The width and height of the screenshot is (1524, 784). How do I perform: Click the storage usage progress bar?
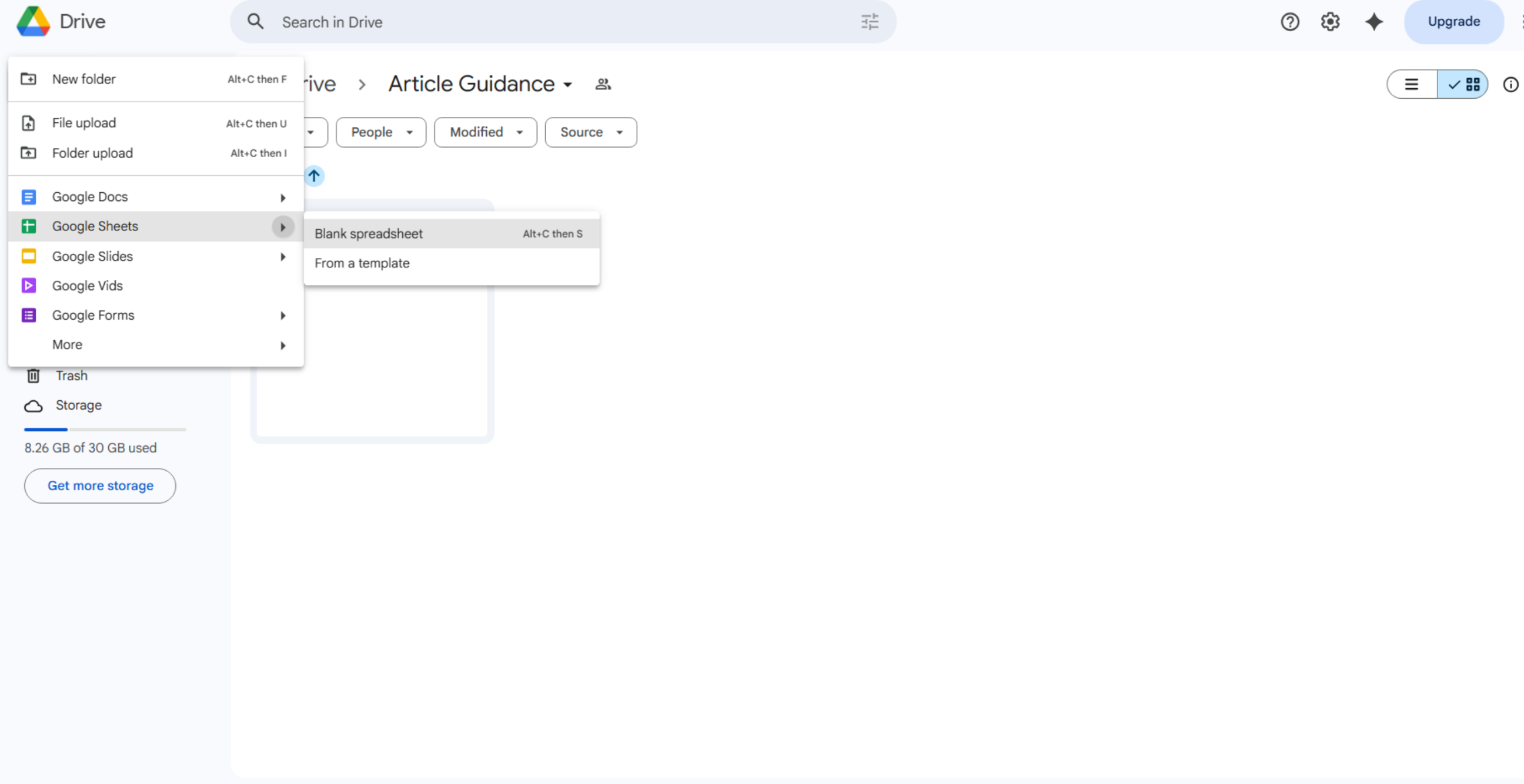coord(105,429)
